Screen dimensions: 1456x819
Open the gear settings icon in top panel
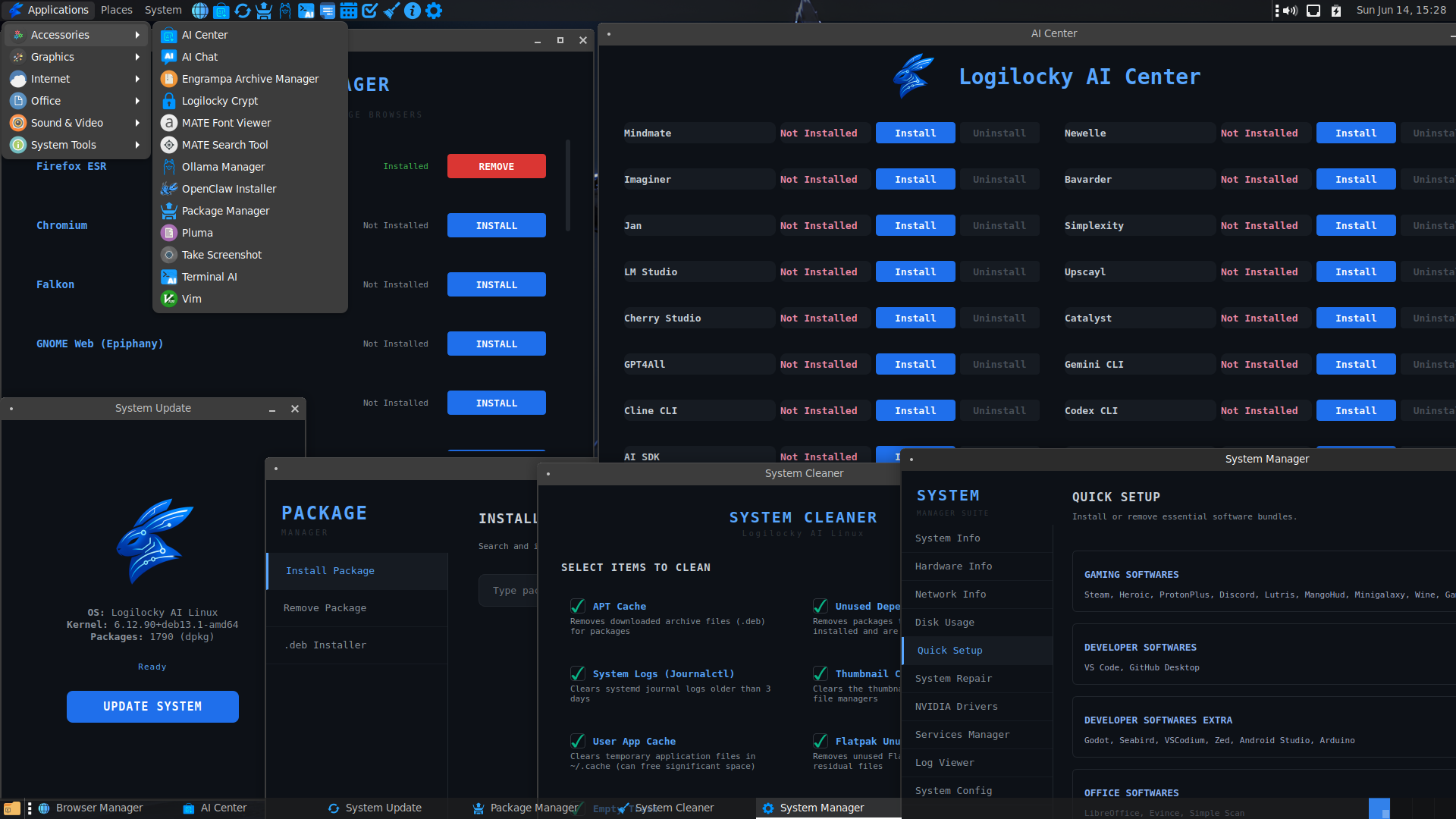[x=434, y=11]
